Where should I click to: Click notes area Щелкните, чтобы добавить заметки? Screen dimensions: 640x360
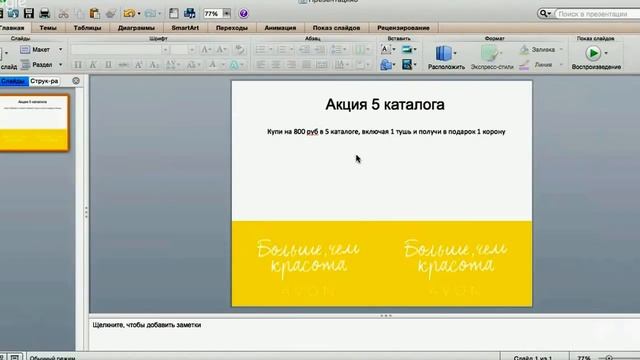point(147,325)
